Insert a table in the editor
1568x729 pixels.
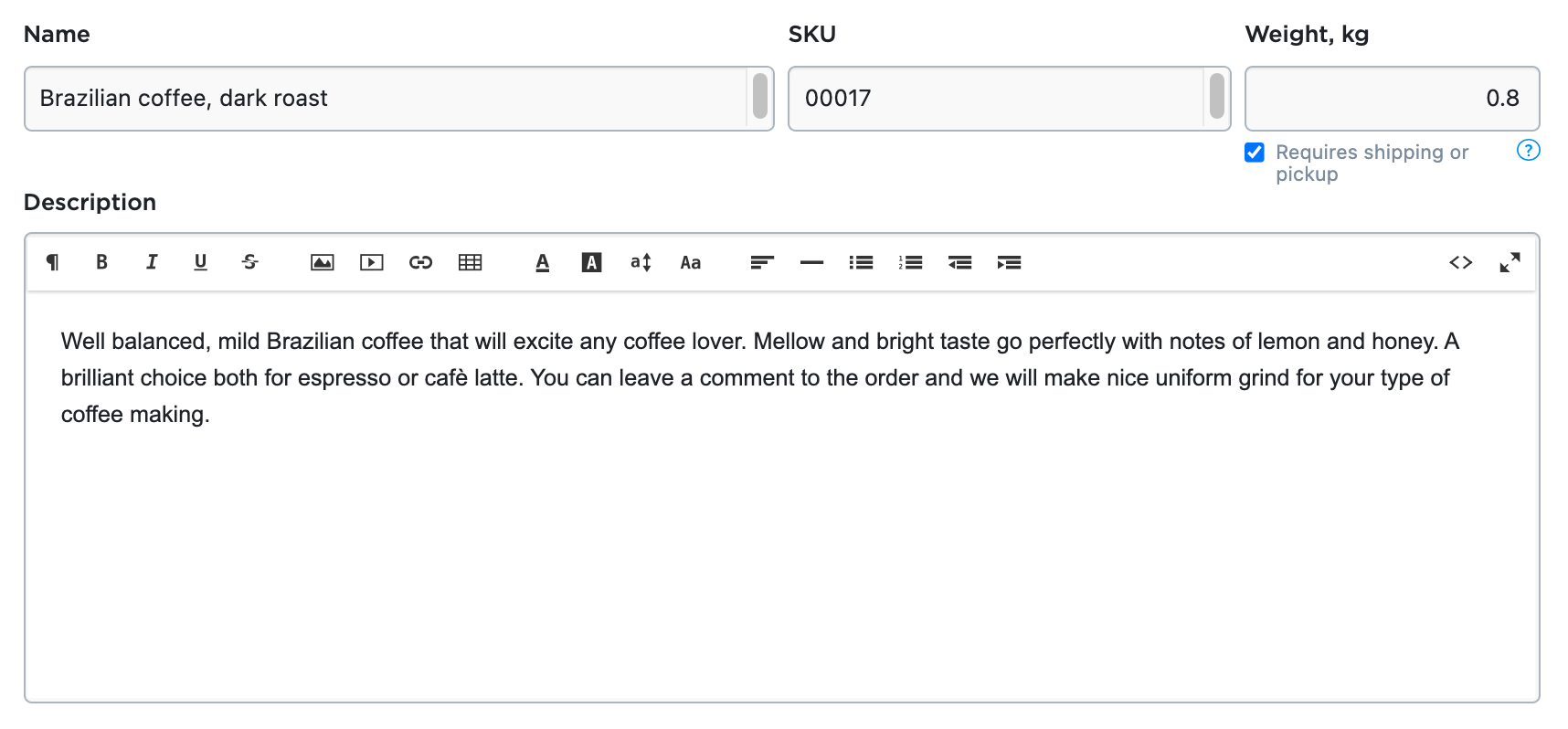tap(470, 262)
